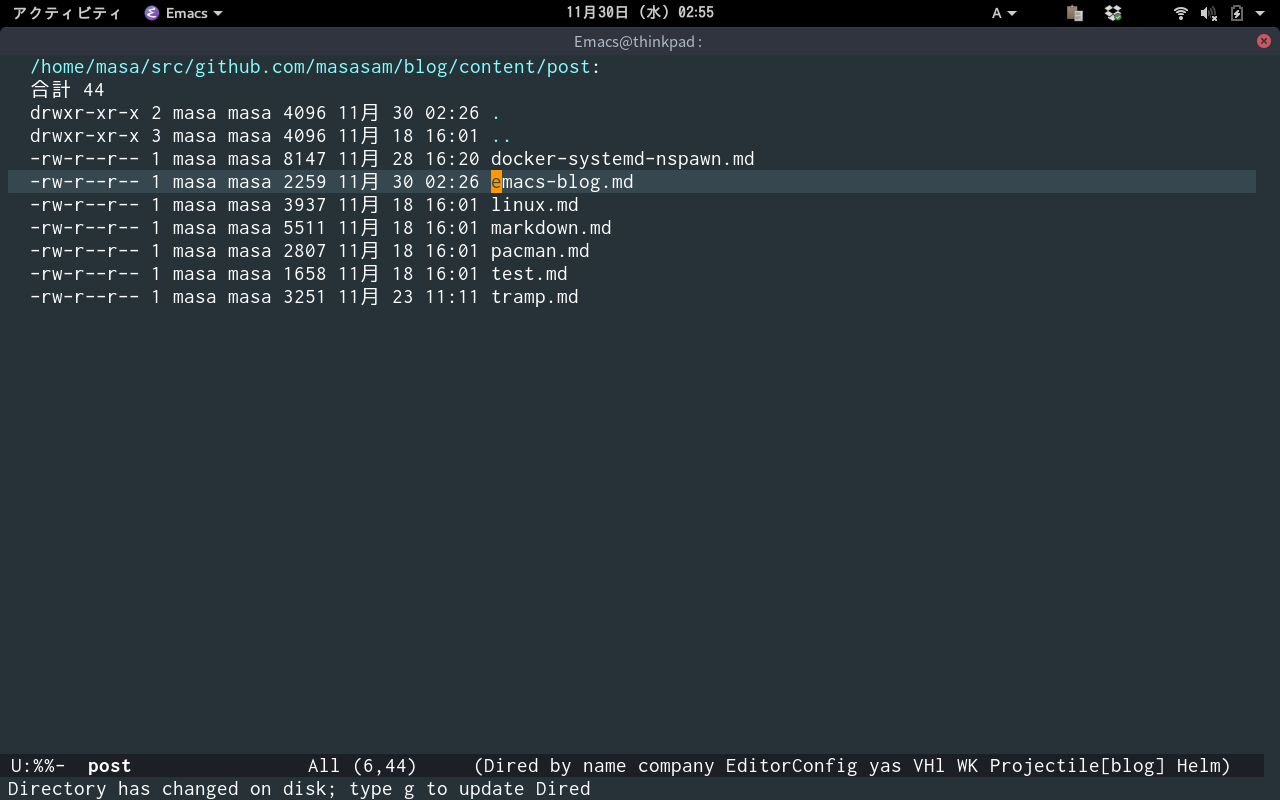Click the 'U:%%-' status in mode line
Image resolution: width=1280 pixels, height=800 pixels.
click(38, 766)
